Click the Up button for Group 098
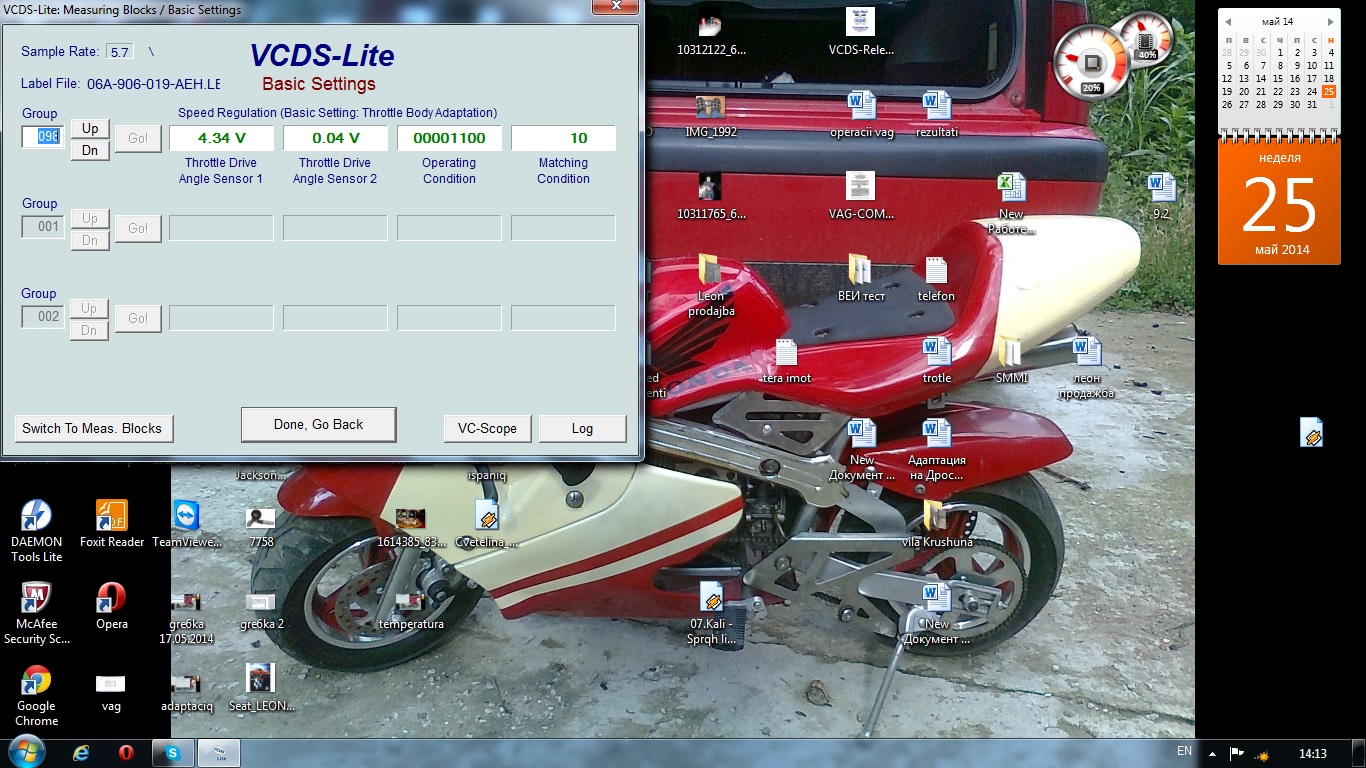 click(x=90, y=128)
